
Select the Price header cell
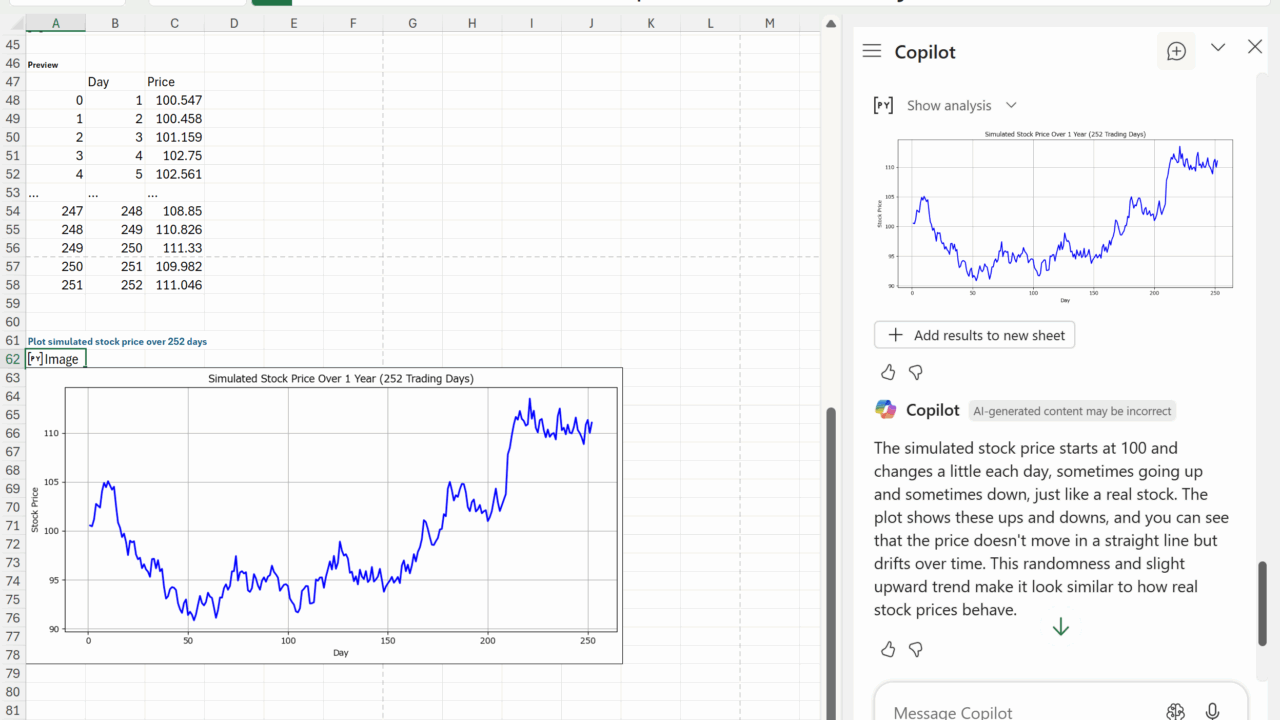pyautogui.click(x=174, y=82)
